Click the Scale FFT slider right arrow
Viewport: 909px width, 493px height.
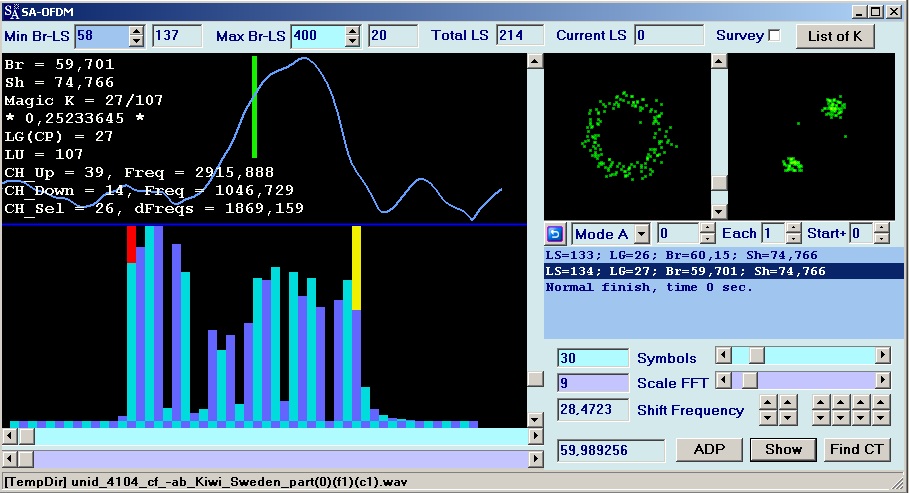[x=882, y=380]
